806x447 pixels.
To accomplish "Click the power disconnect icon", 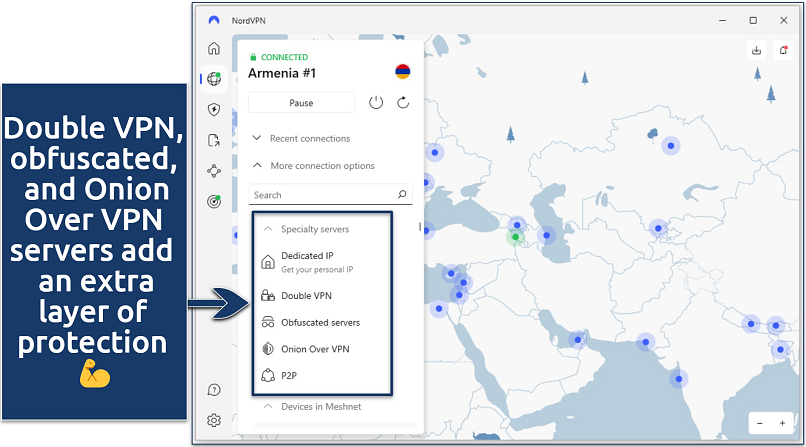I will point(376,102).
